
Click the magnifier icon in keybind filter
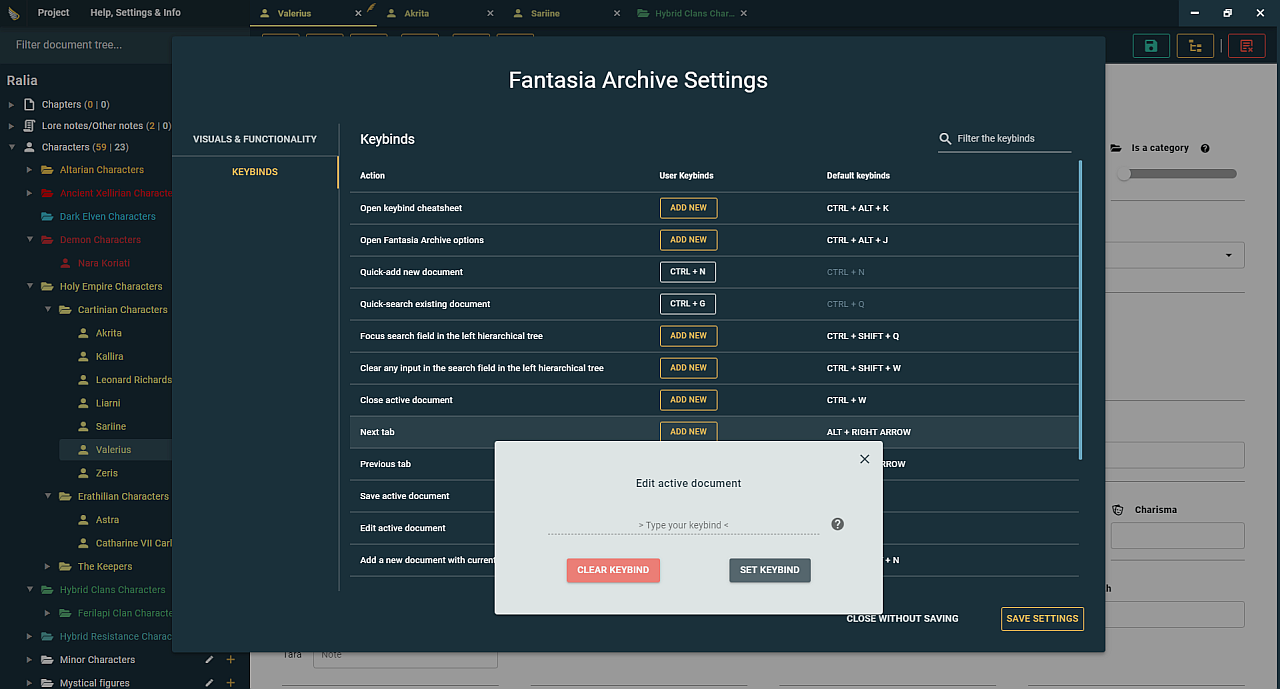tap(946, 139)
